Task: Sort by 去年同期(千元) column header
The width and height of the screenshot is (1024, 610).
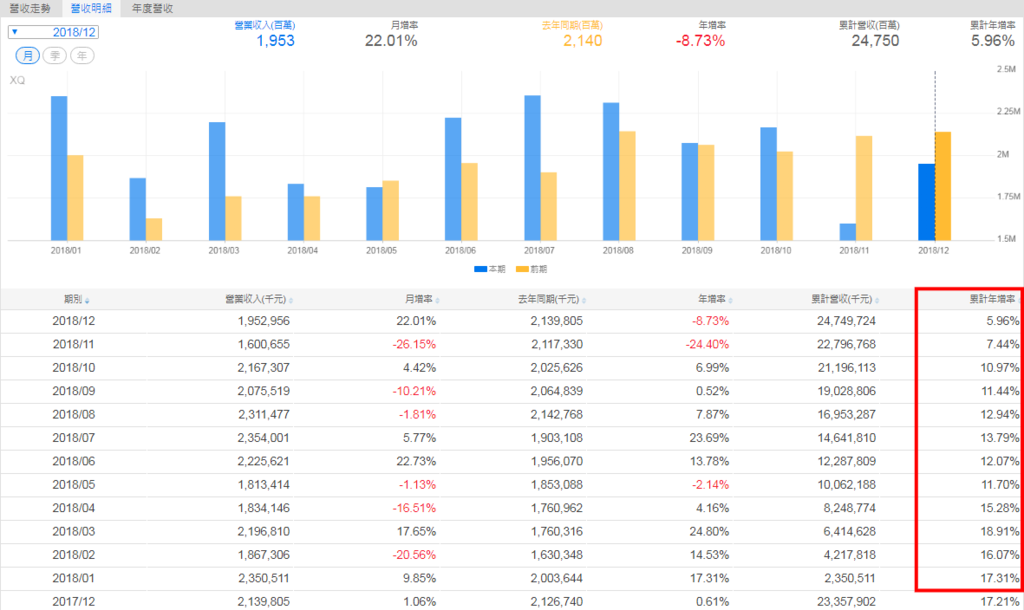Action: [x=552, y=299]
